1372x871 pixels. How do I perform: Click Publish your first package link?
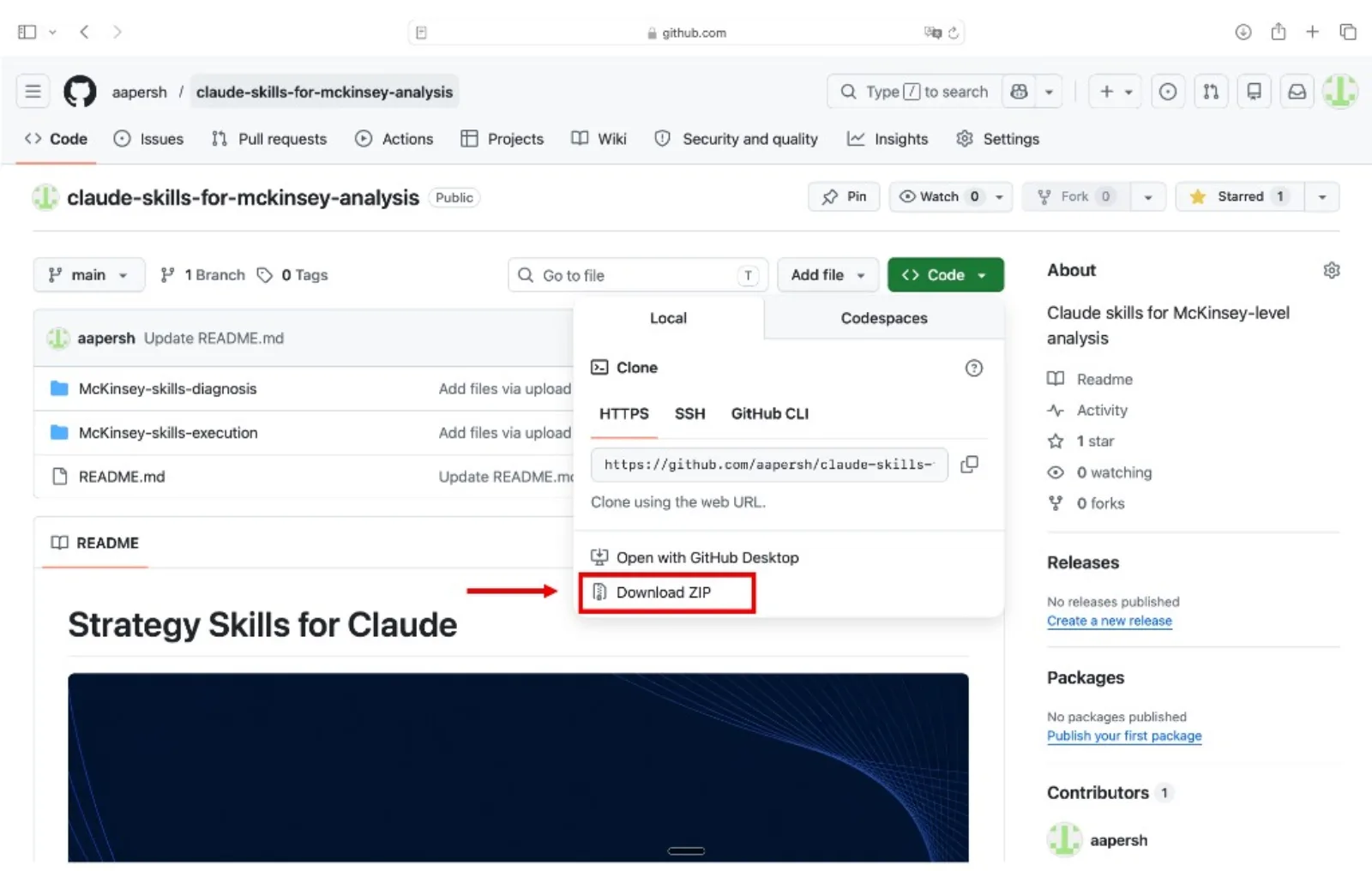(1124, 736)
